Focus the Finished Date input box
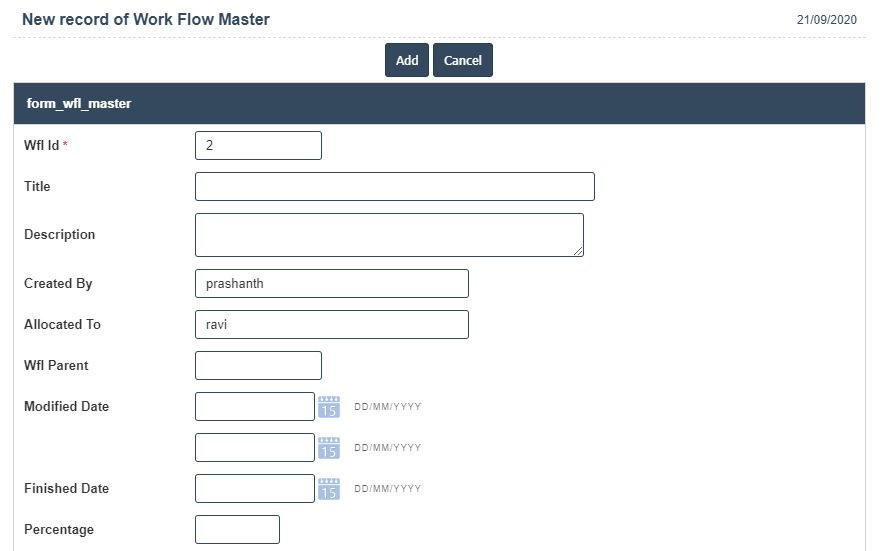 coord(254,489)
